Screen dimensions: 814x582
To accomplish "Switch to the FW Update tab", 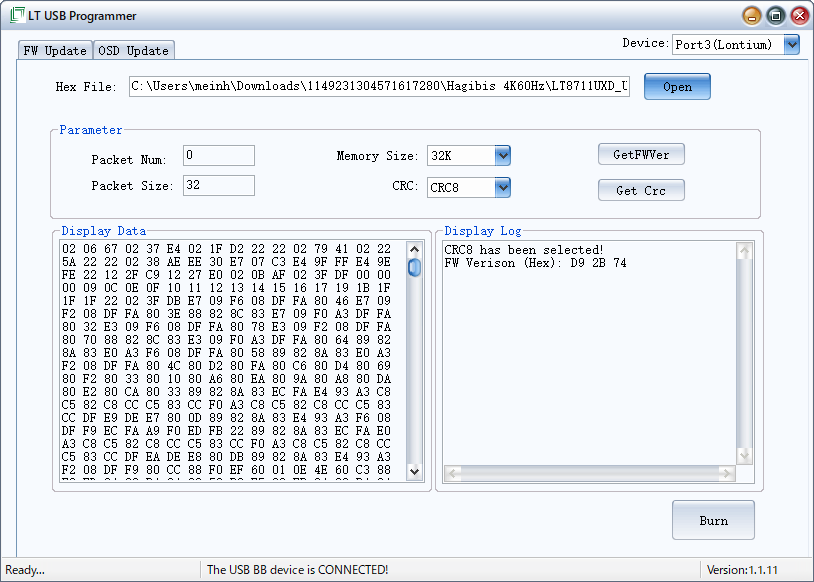I will 55,50.
